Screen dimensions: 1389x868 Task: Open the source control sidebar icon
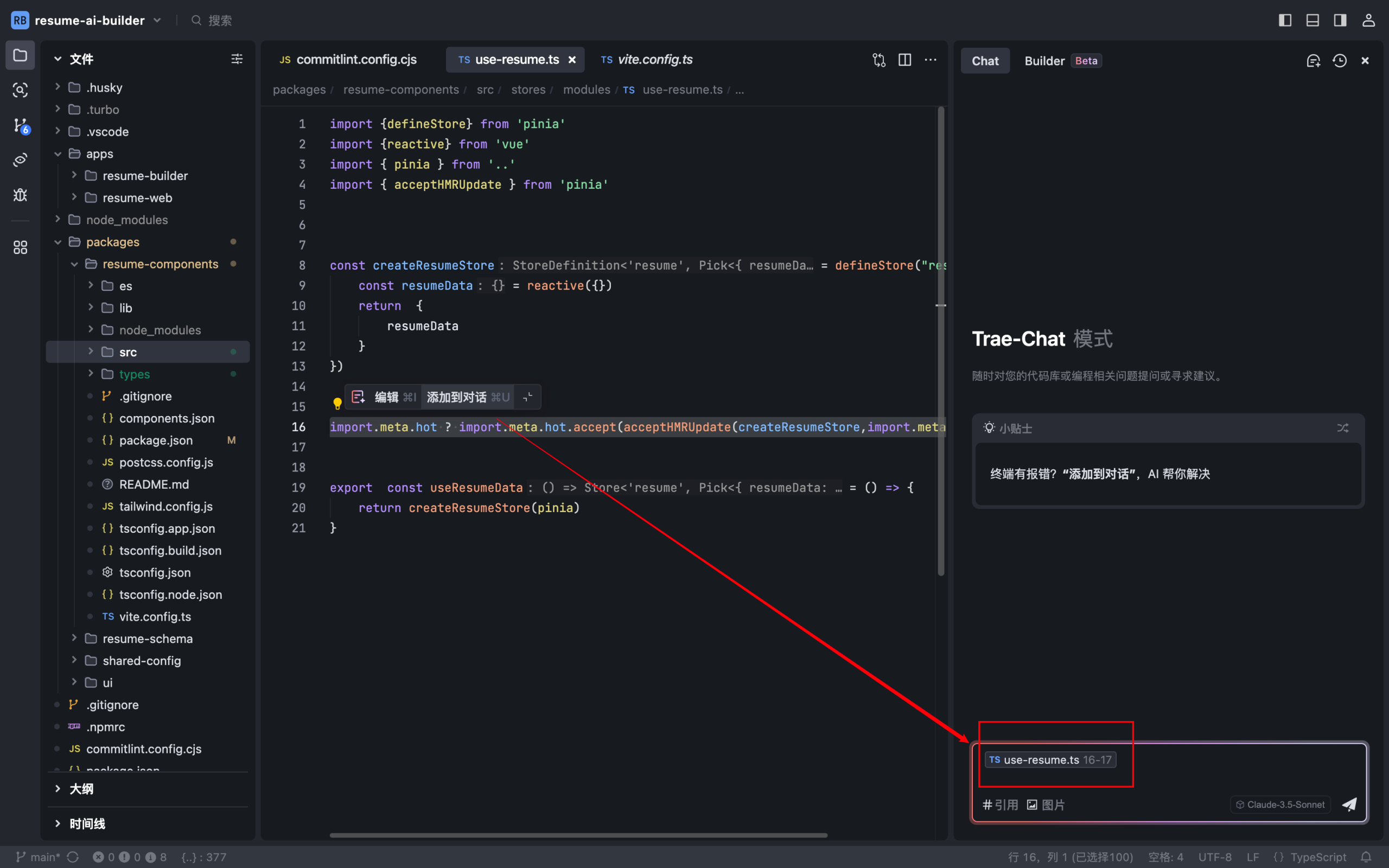click(x=21, y=125)
